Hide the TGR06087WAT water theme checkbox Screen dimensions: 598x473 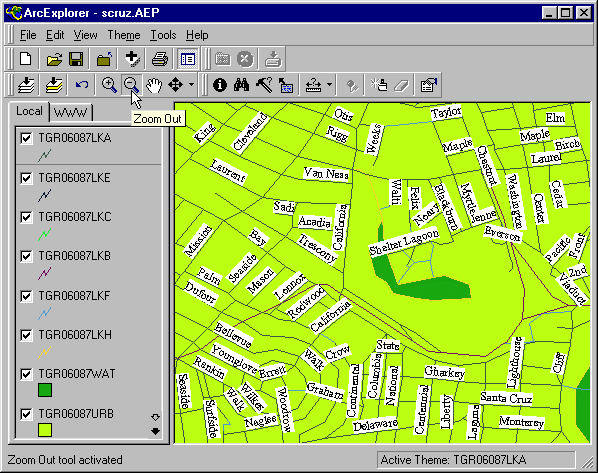(x=26, y=374)
